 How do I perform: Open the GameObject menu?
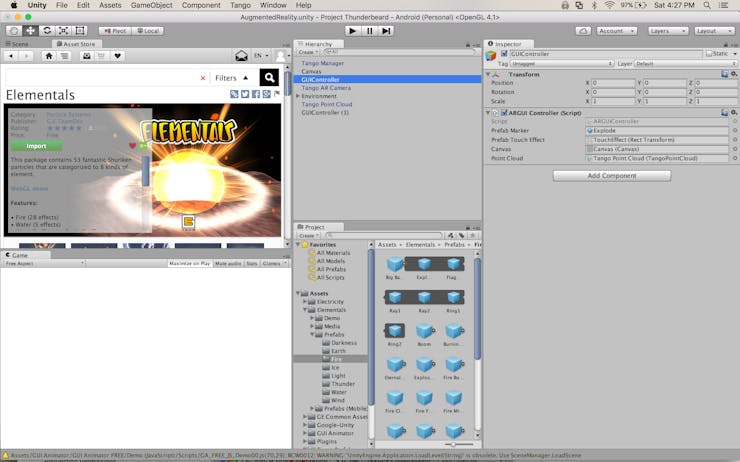click(151, 5)
